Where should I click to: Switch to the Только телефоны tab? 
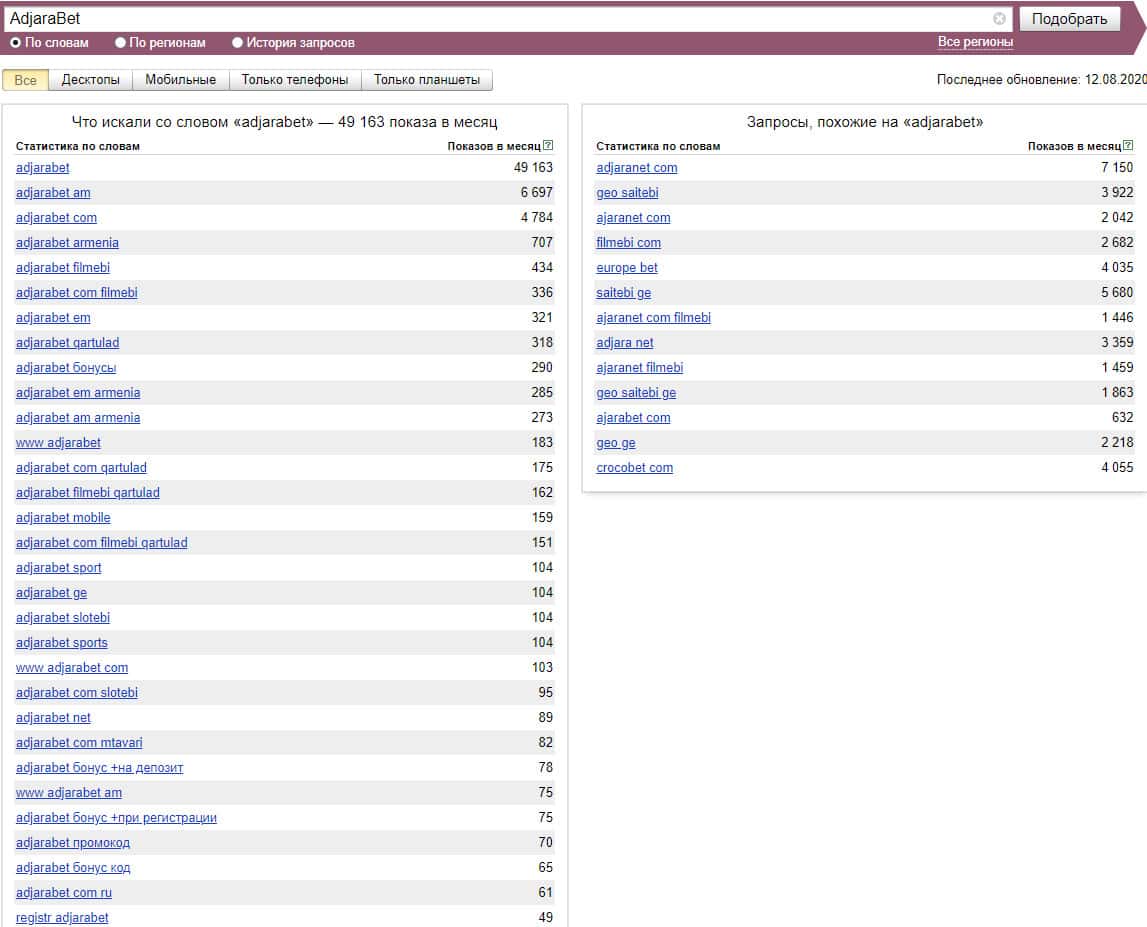point(295,80)
